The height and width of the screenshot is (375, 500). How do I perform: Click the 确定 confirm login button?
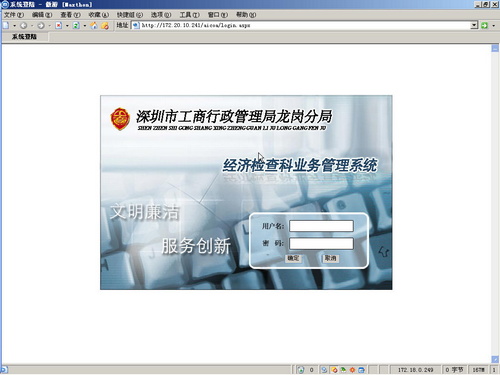point(293,258)
